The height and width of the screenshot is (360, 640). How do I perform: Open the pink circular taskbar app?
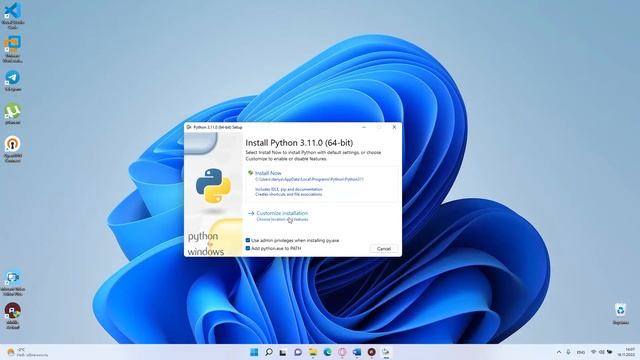[342, 352]
